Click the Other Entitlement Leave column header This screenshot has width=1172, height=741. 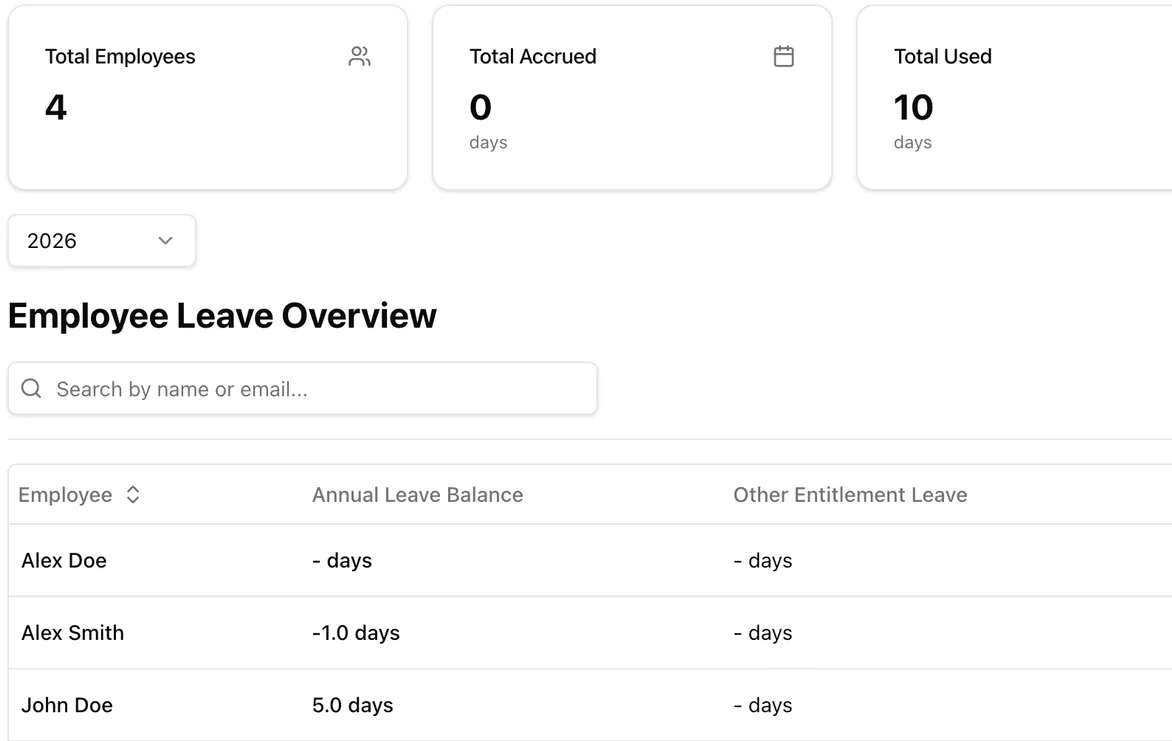tap(850, 495)
